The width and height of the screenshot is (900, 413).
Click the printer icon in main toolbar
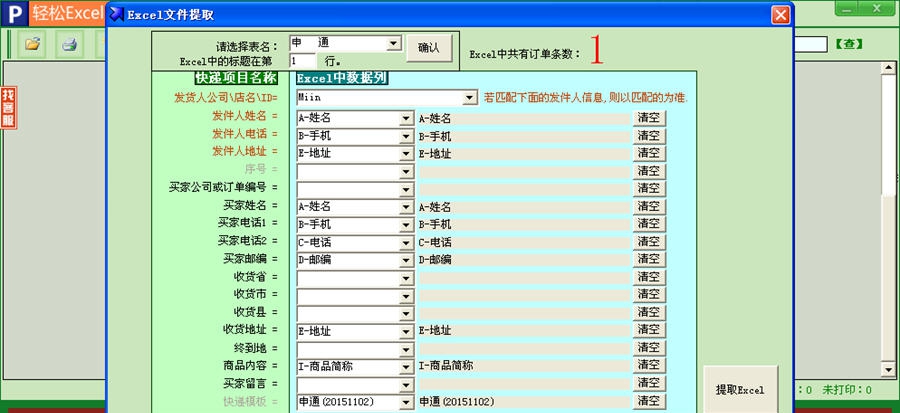pos(69,44)
